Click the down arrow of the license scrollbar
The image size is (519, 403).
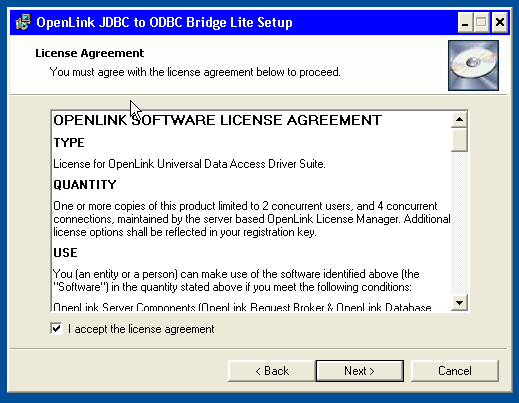[x=459, y=303]
